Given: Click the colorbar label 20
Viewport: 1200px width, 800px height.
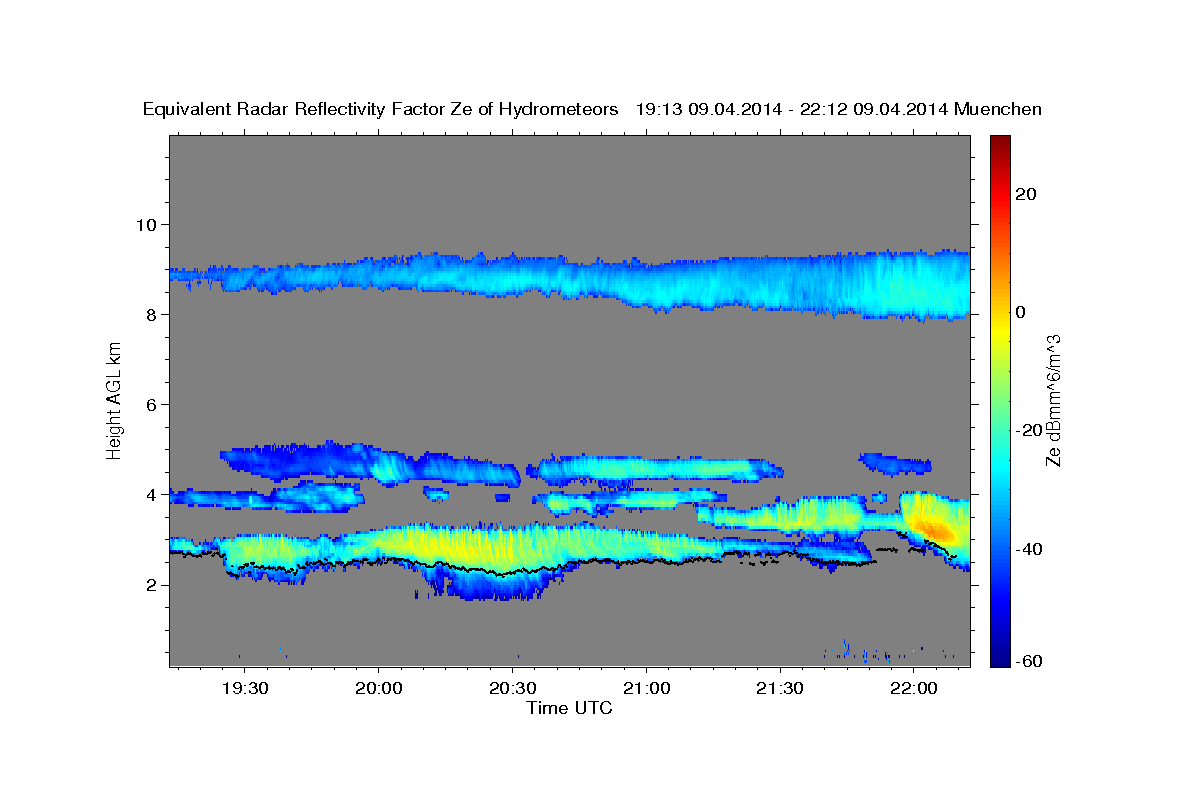Looking at the screenshot, I should (1027, 194).
